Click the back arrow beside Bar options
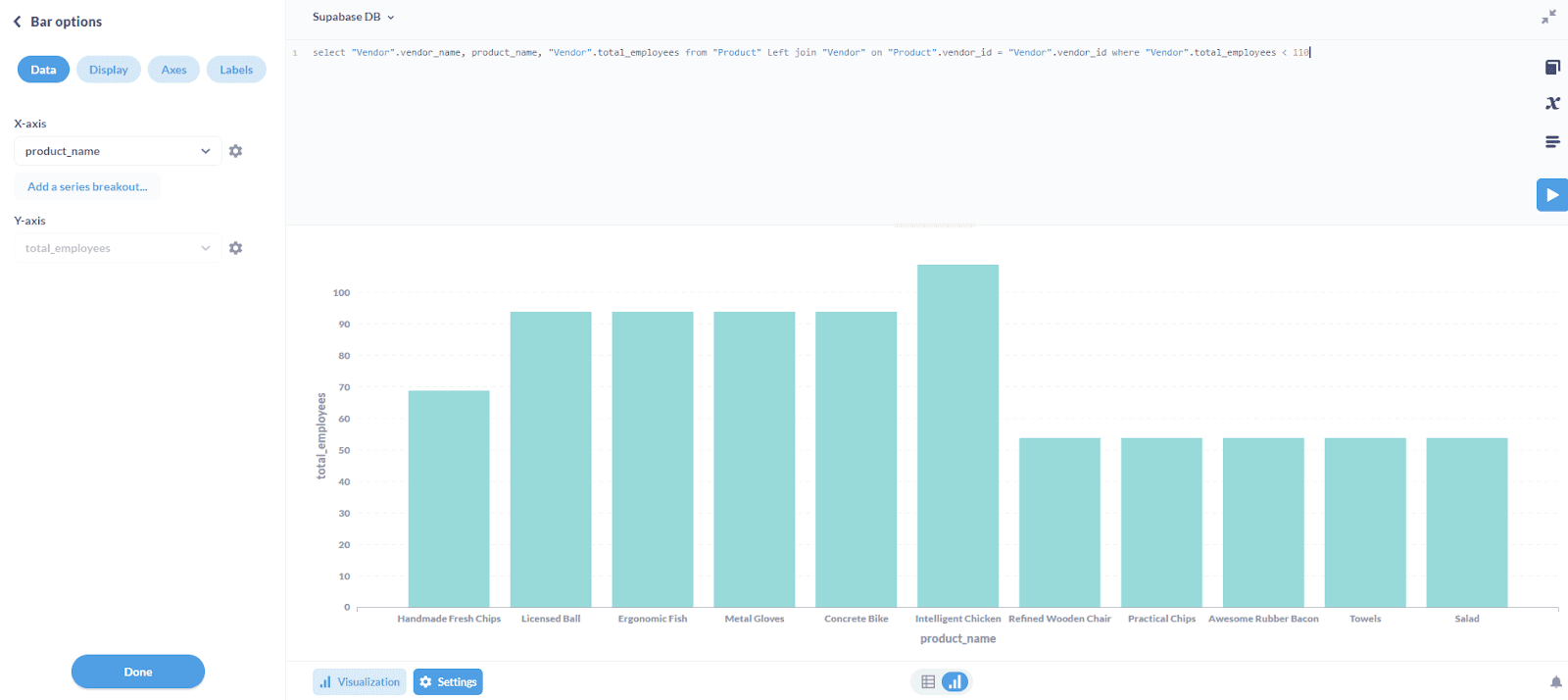The width and height of the screenshot is (1568, 700). click(17, 22)
